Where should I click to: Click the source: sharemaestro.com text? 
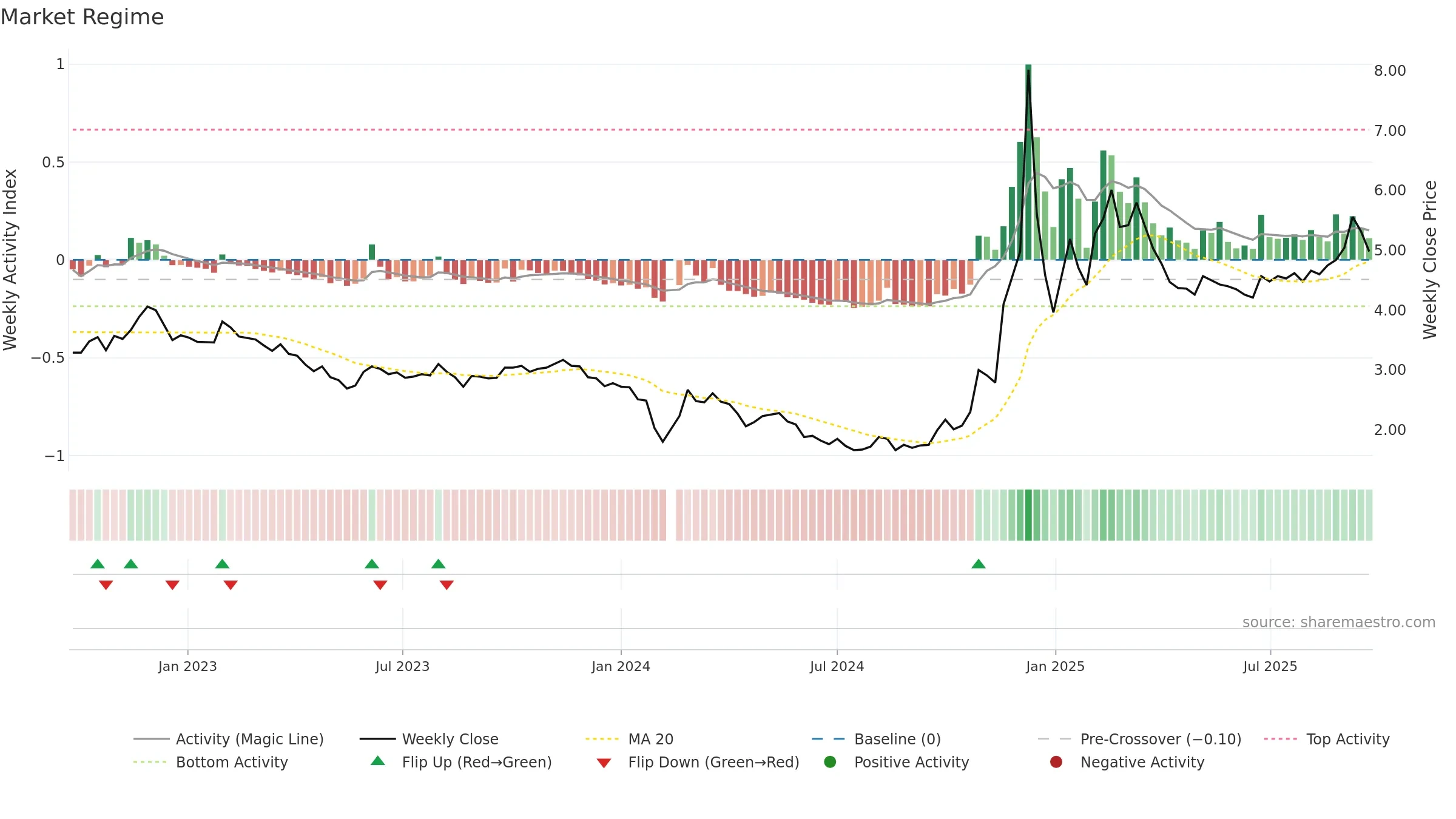point(1339,622)
